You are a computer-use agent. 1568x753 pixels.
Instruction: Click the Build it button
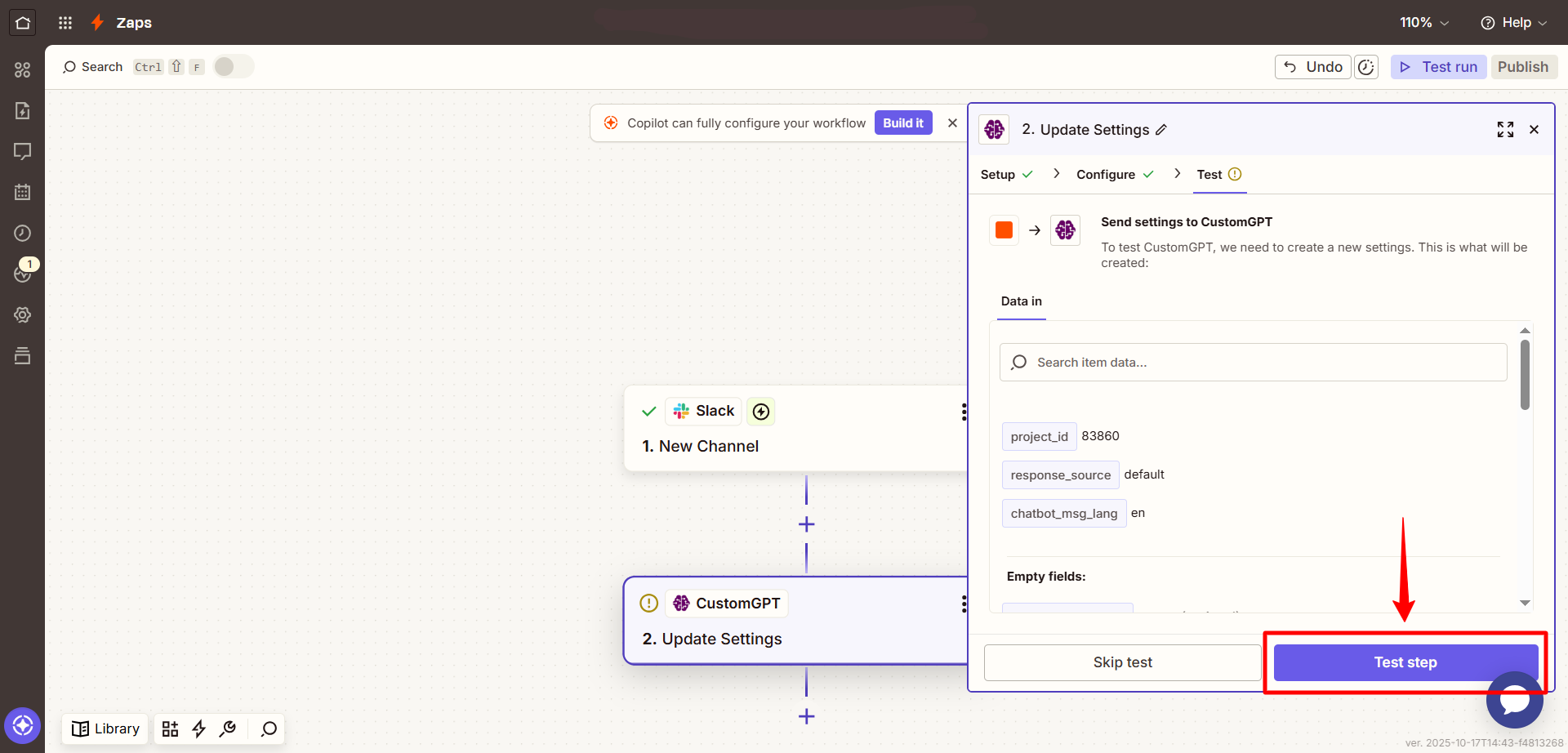903,123
